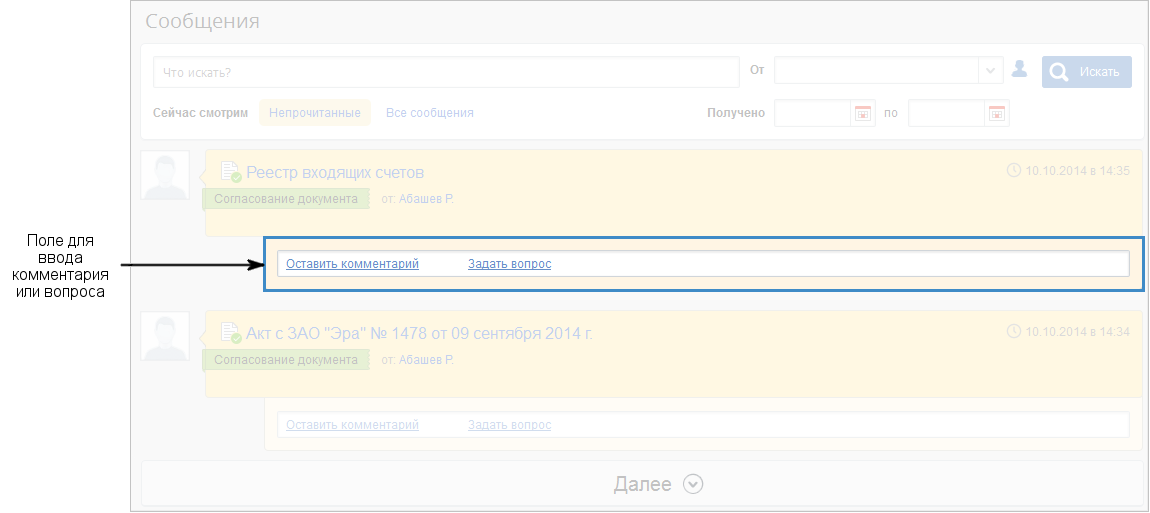1150x513 pixels.
Task: Click Задать вопрос under the Акт с ЗАО "Эра" message
Action: click(509, 425)
